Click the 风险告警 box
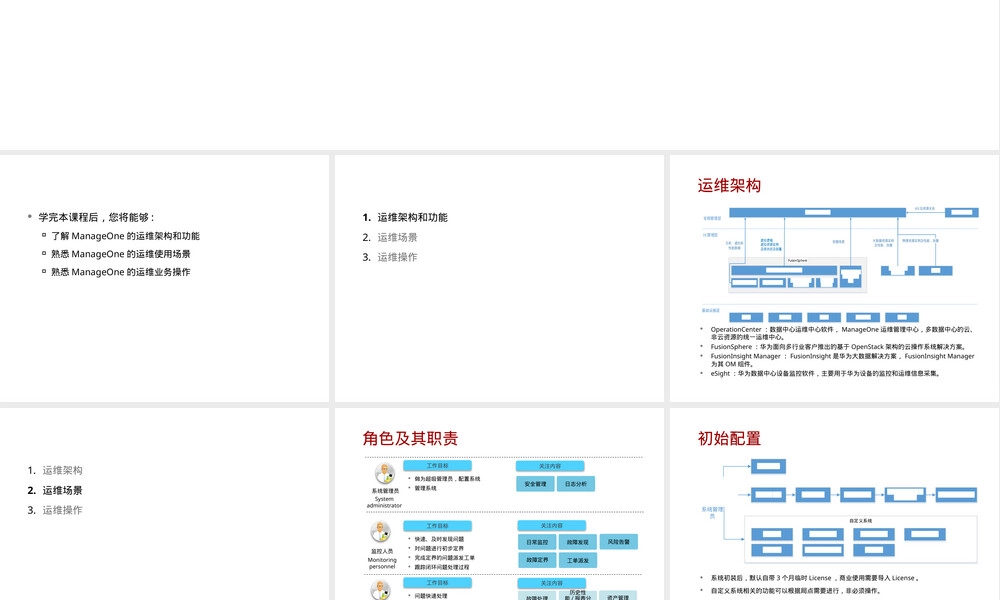1000x600 pixels. coord(619,542)
